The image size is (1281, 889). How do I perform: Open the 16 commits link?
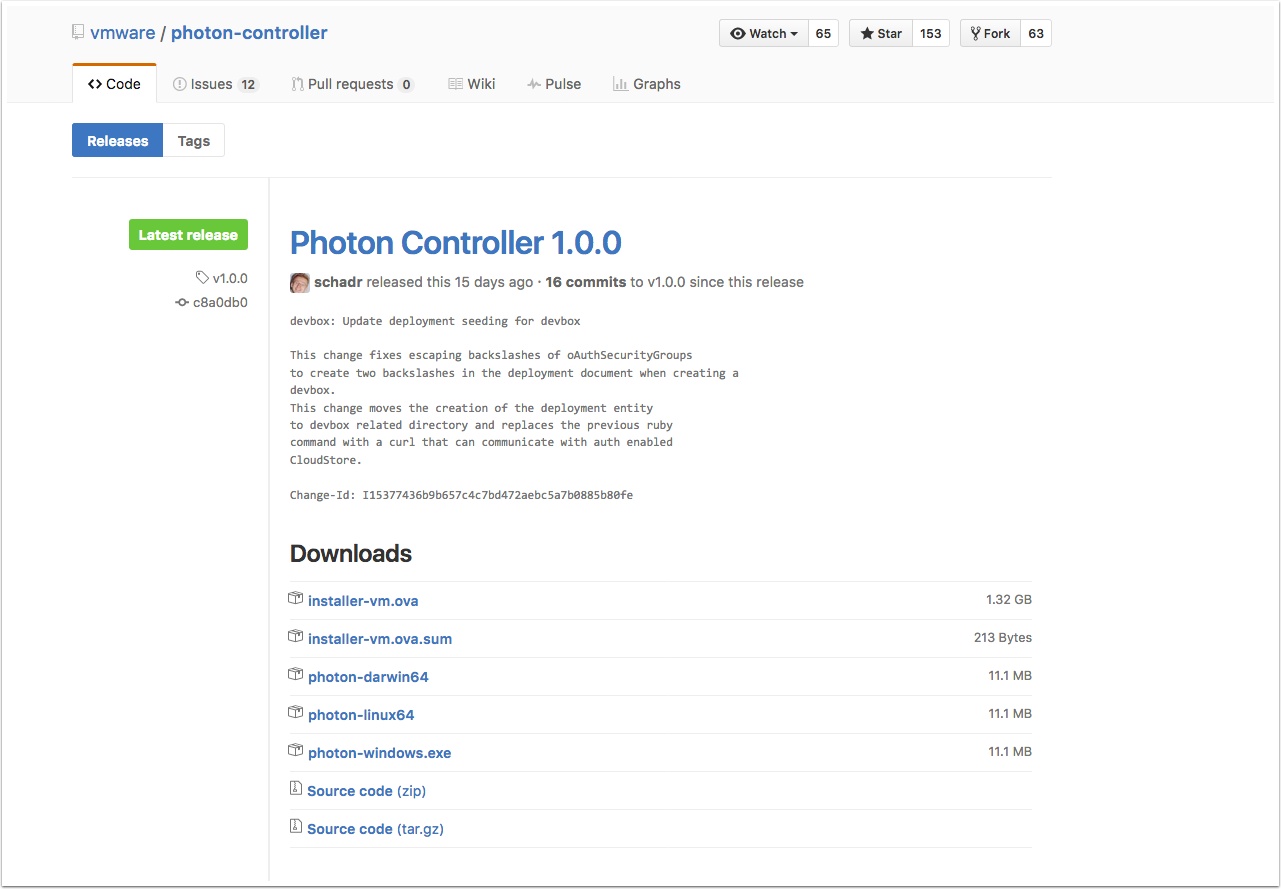[x=586, y=282]
